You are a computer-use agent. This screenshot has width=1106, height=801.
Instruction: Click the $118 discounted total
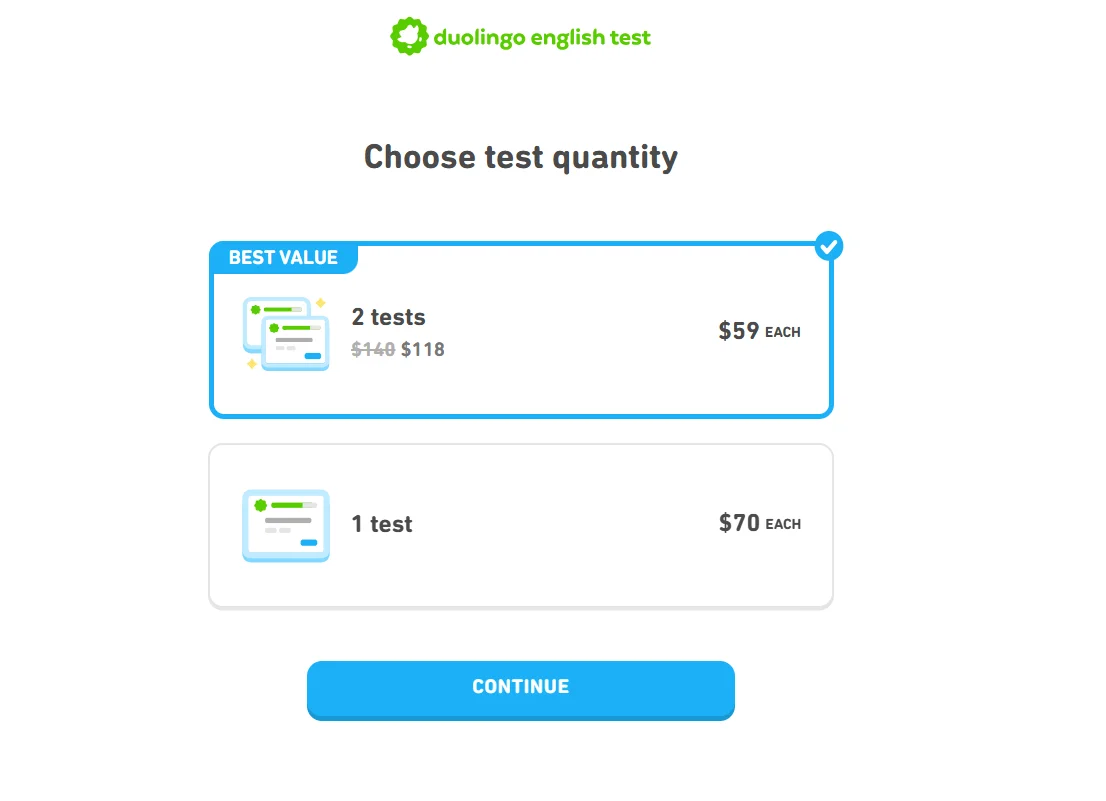click(423, 349)
